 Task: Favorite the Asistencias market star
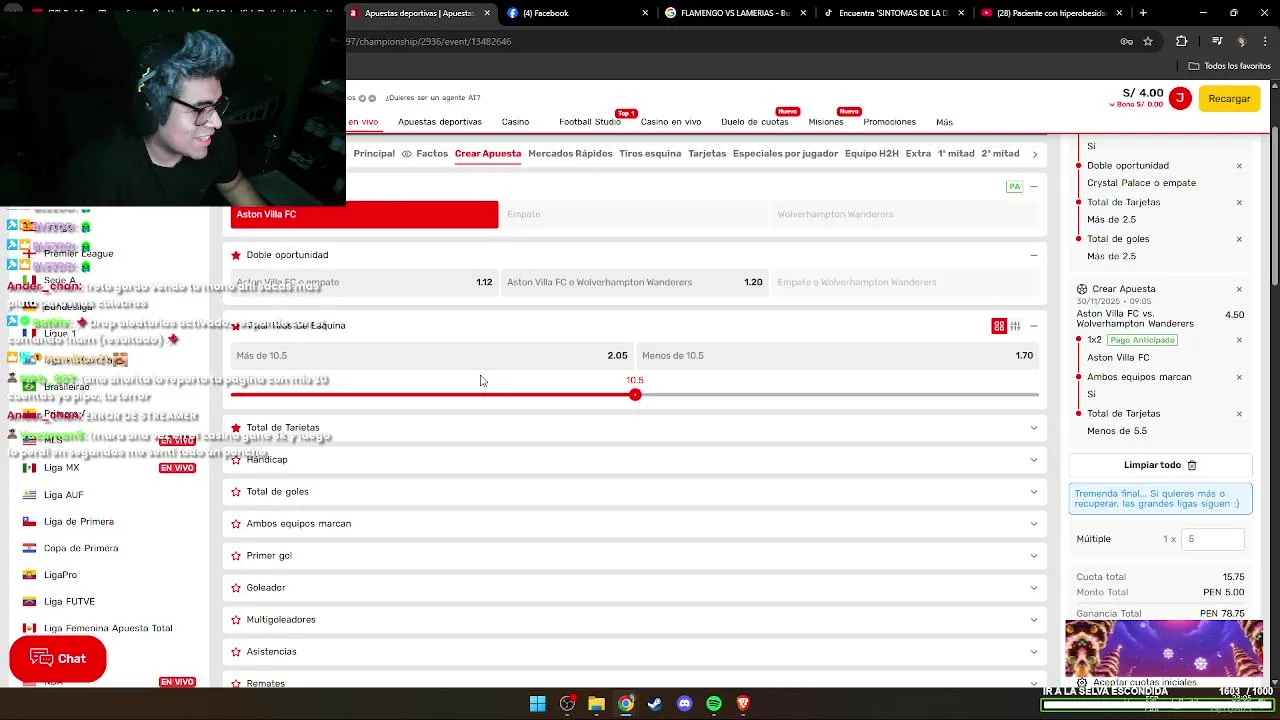click(236, 652)
